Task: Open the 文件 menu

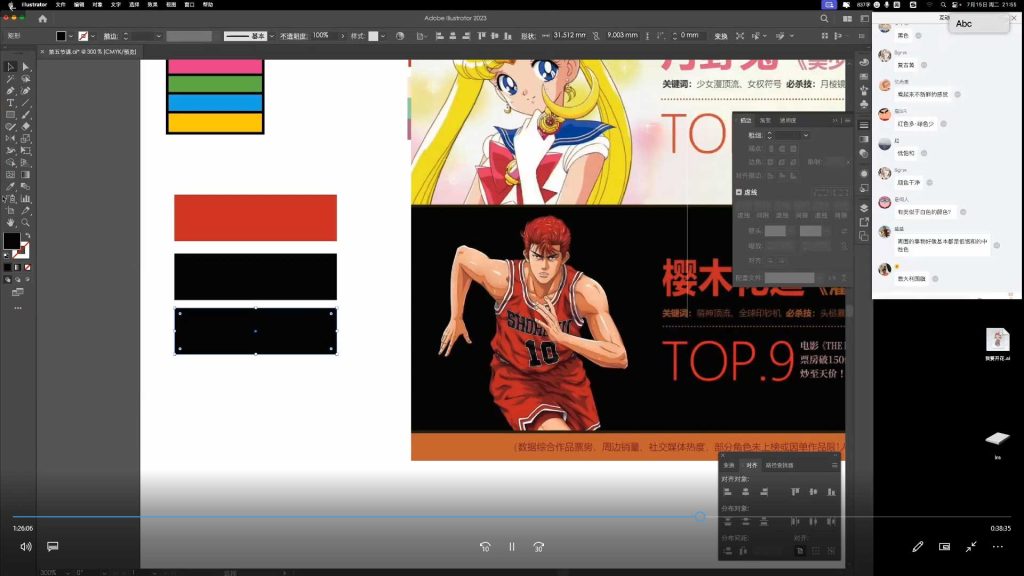Action: [x=61, y=5]
